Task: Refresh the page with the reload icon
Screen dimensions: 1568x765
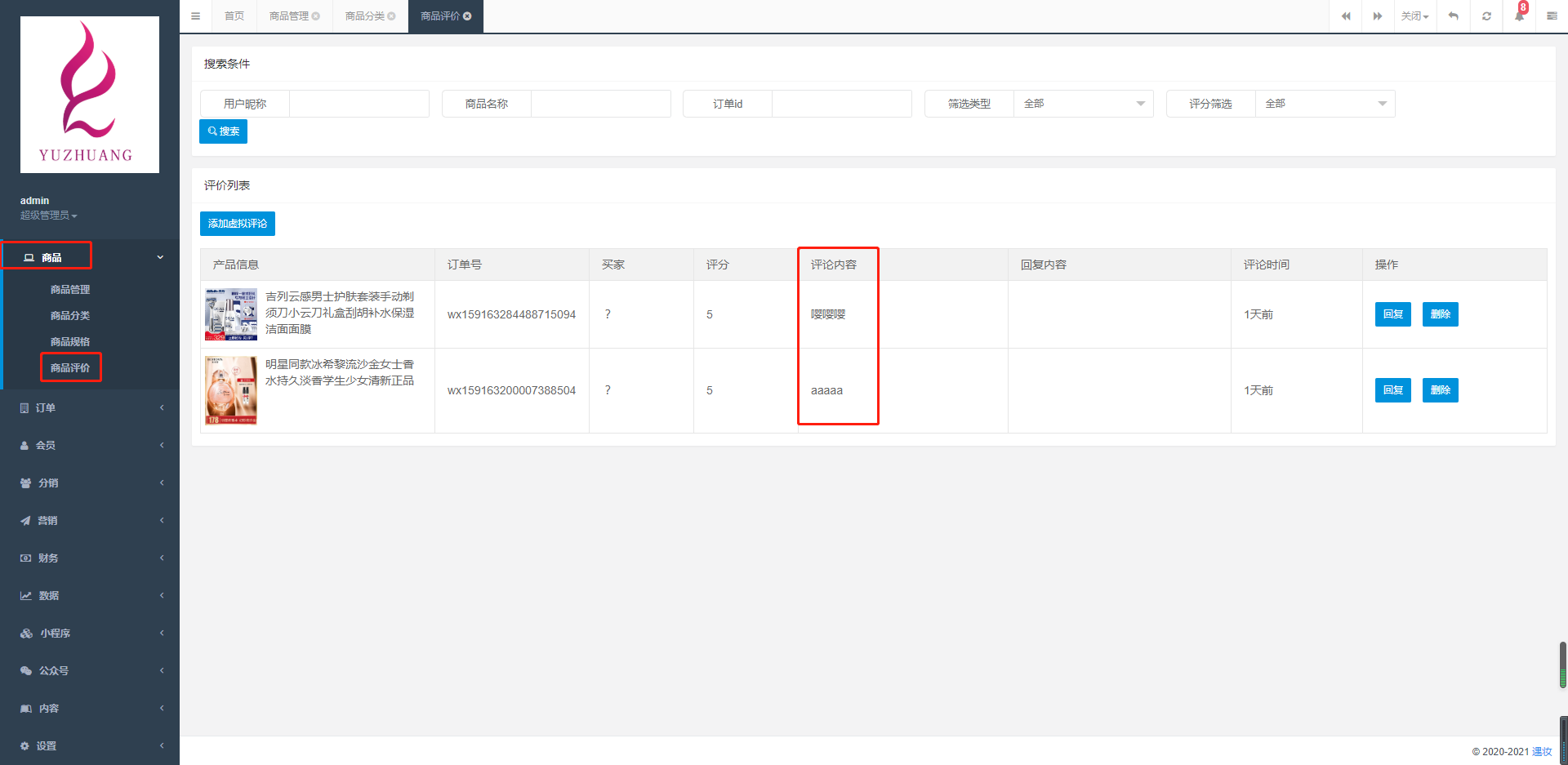Action: 1486,16
